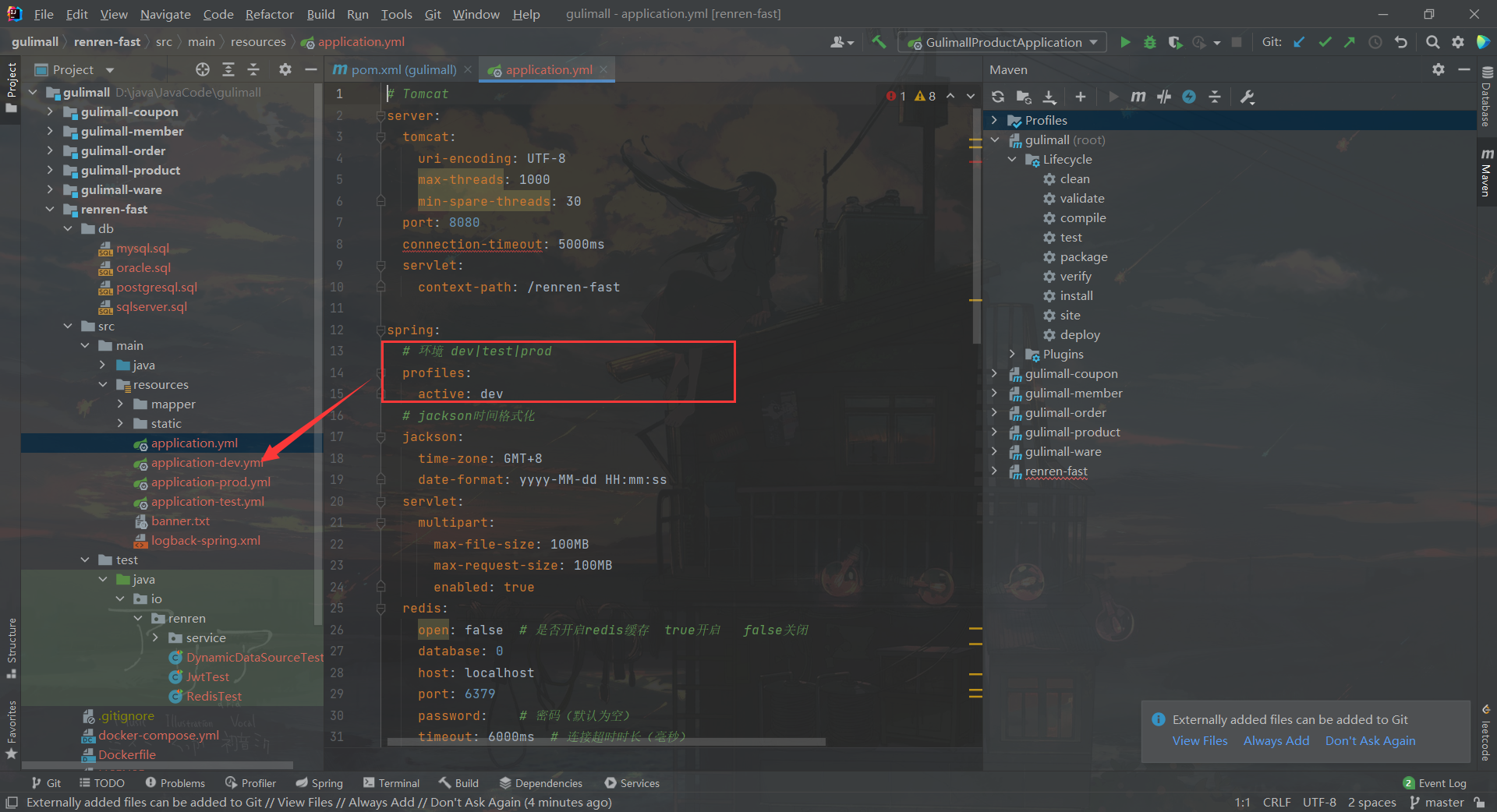Click Maven download sources icon

click(x=1049, y=97)
